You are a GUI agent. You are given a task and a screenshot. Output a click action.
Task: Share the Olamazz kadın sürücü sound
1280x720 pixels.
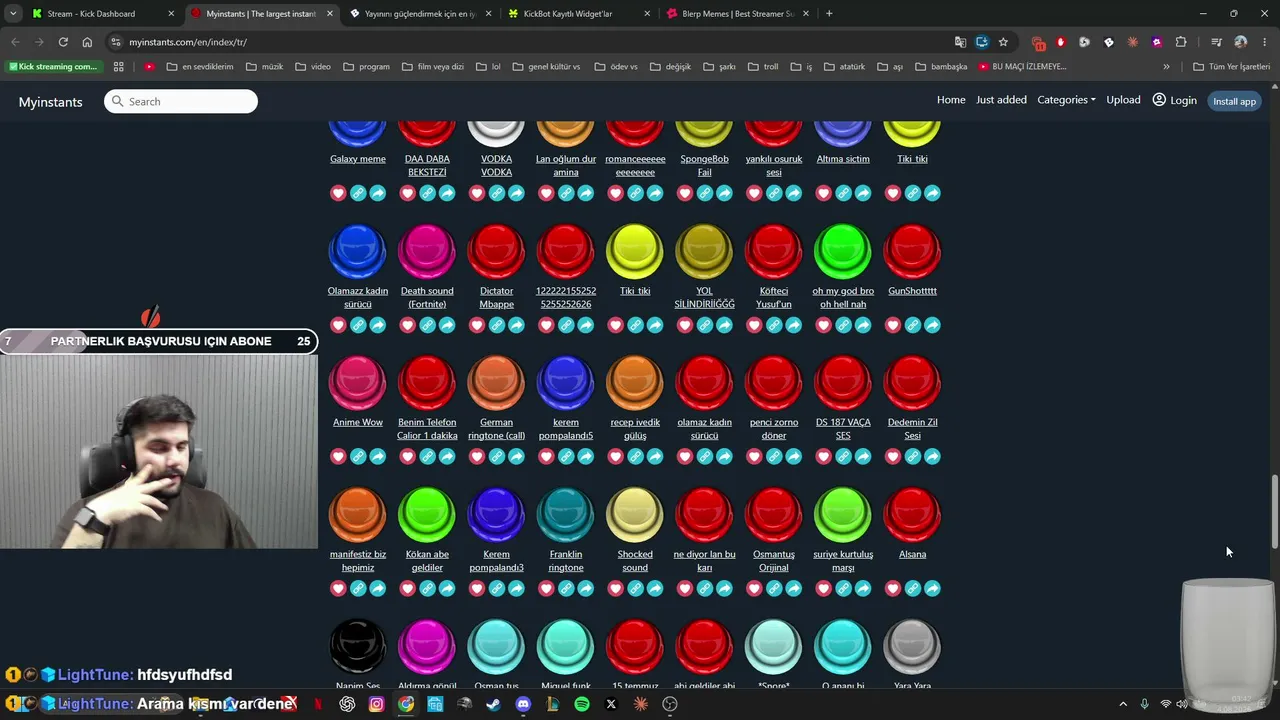378,325
